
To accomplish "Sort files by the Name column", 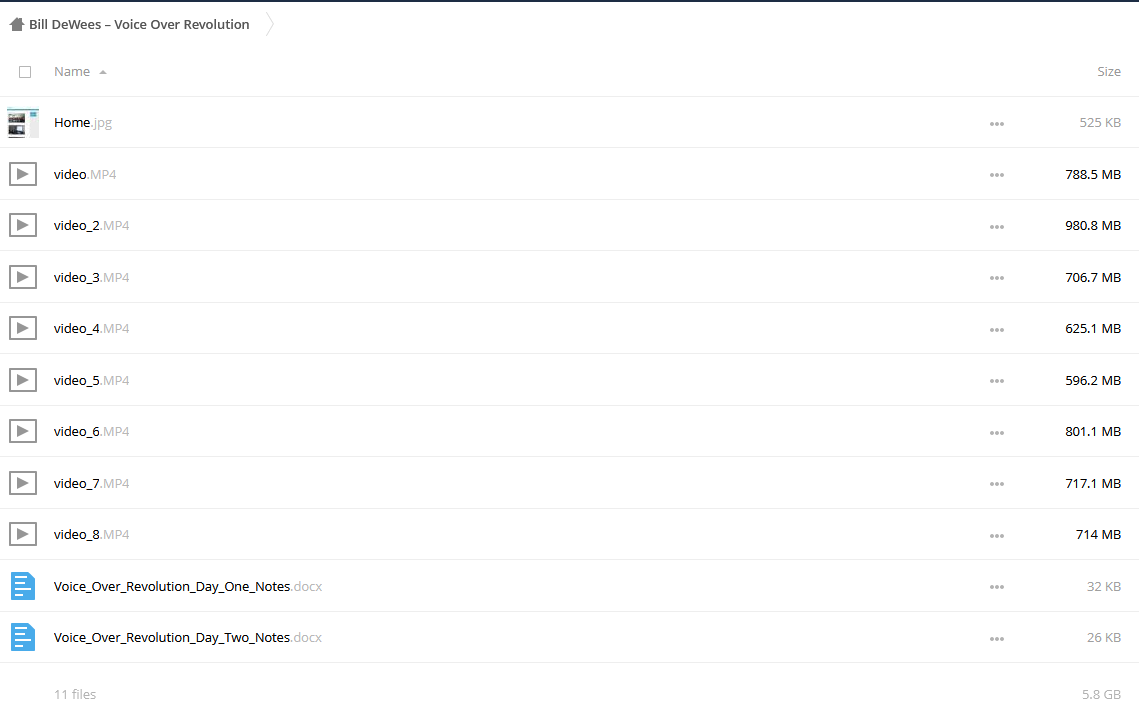I will pos(72,72).
